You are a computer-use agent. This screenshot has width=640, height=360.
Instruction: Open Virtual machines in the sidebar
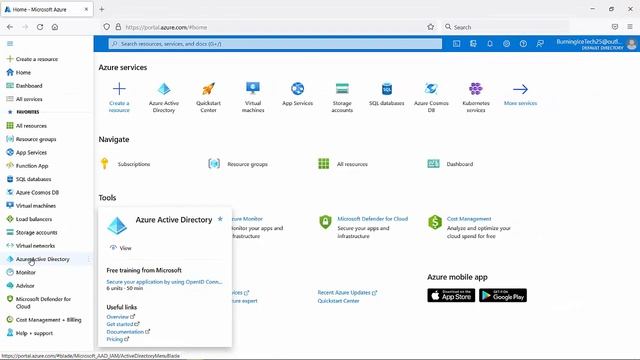(x=31, y=206)
